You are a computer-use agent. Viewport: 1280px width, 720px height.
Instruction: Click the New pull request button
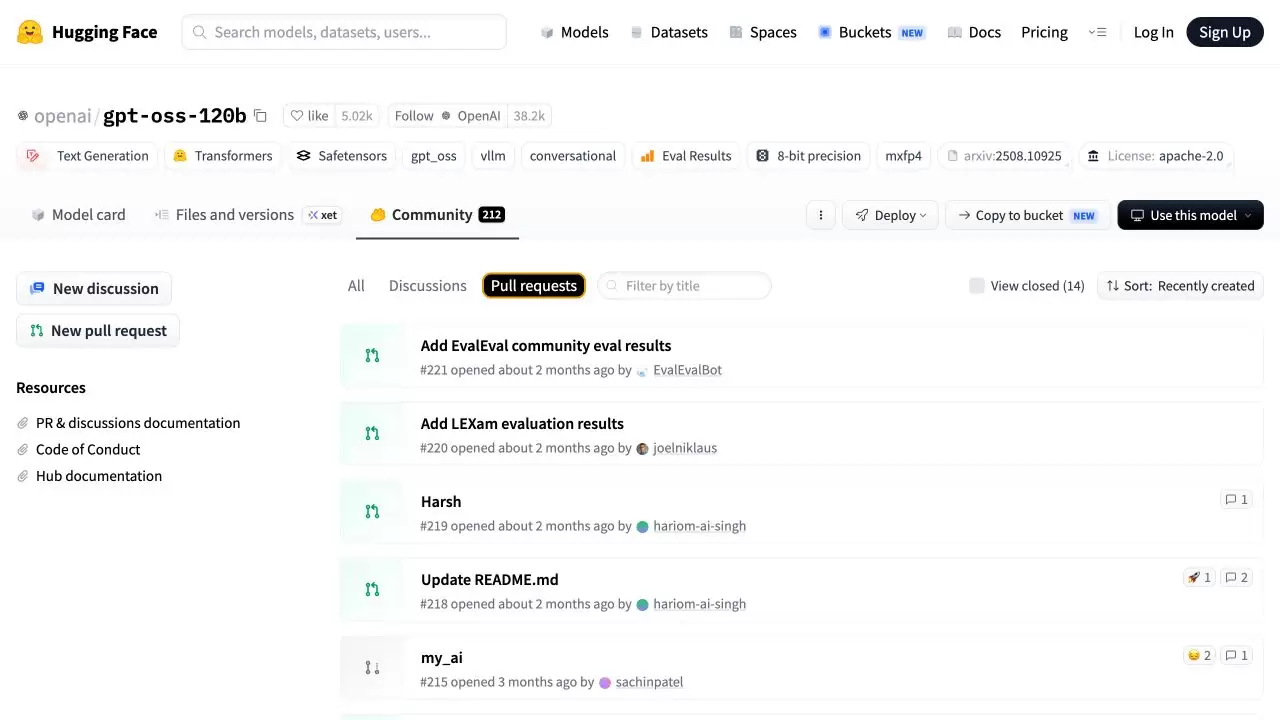pyautogui.click(x=98, y=331)
